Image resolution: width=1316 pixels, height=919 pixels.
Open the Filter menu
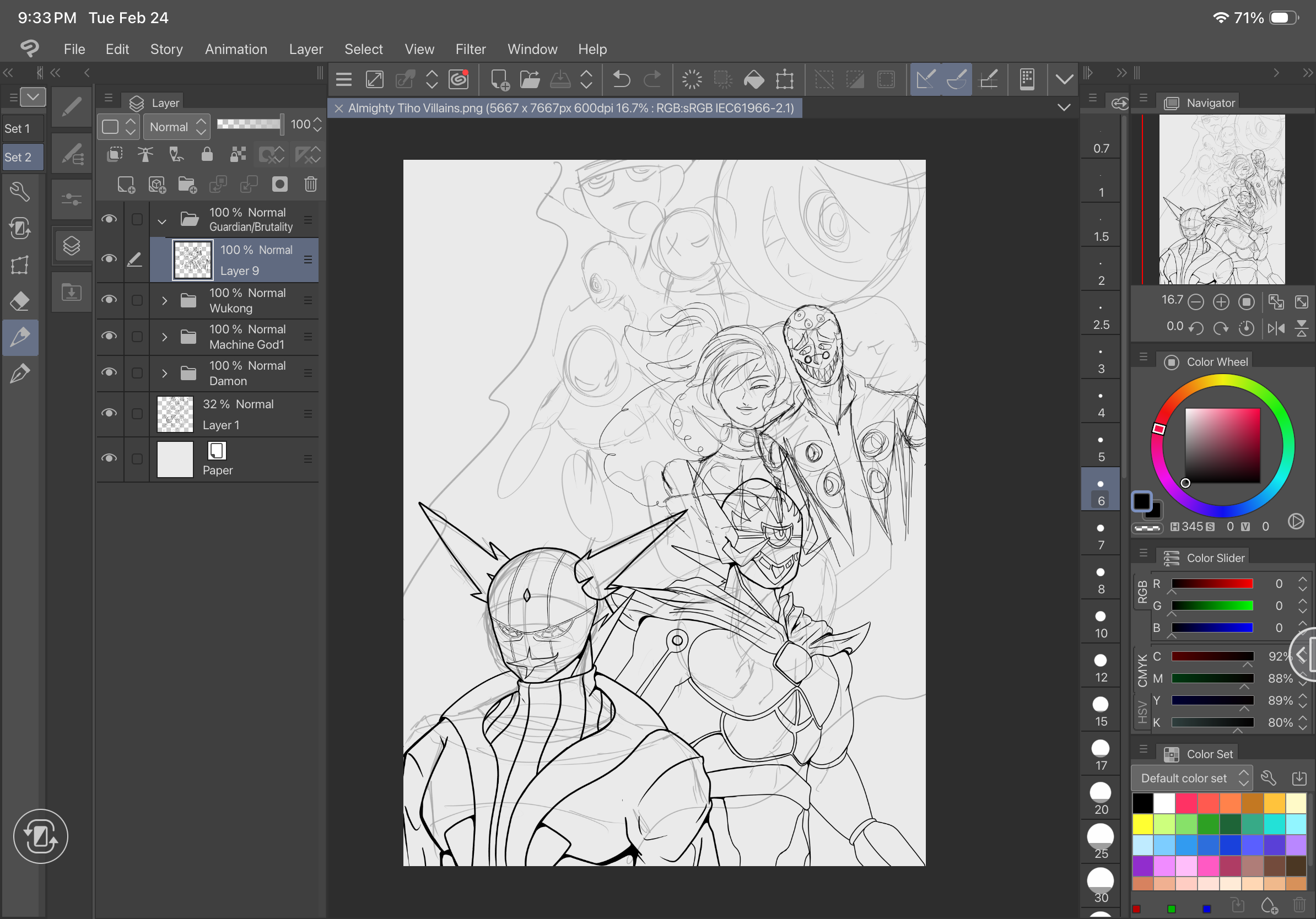click(470, 49)
